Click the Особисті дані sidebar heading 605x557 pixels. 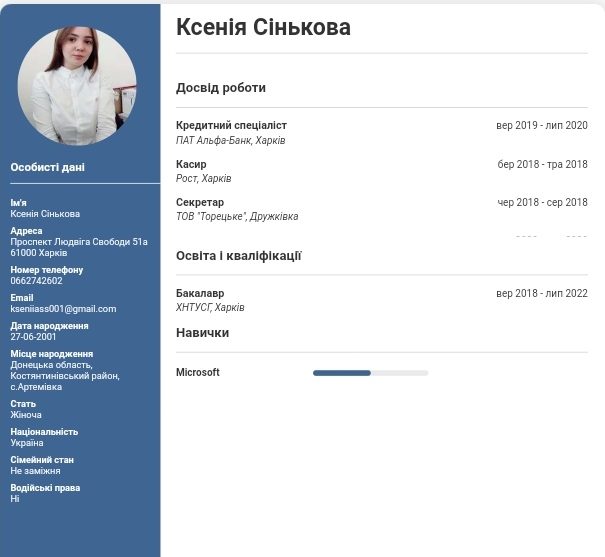(47, 168)
